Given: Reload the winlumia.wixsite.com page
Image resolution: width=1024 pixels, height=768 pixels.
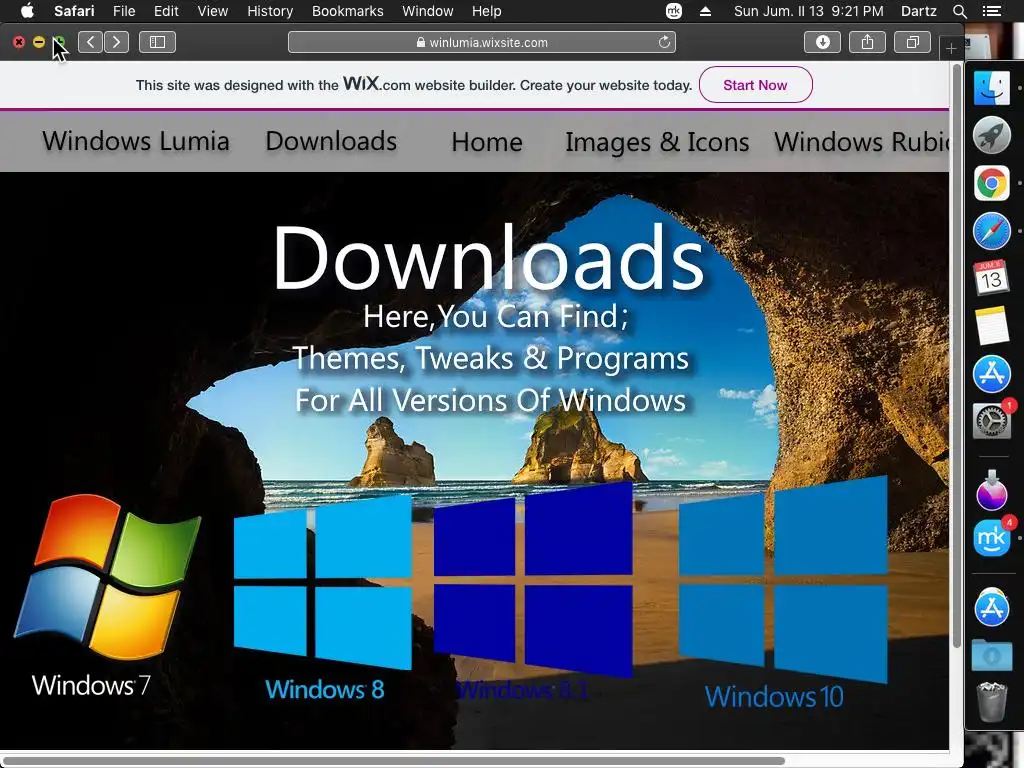Looking at the screenshot, I should 664,42.
